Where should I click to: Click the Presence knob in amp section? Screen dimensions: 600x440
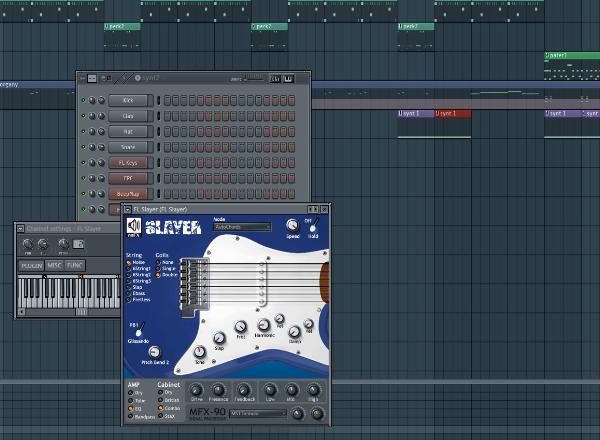click(218, 390)
